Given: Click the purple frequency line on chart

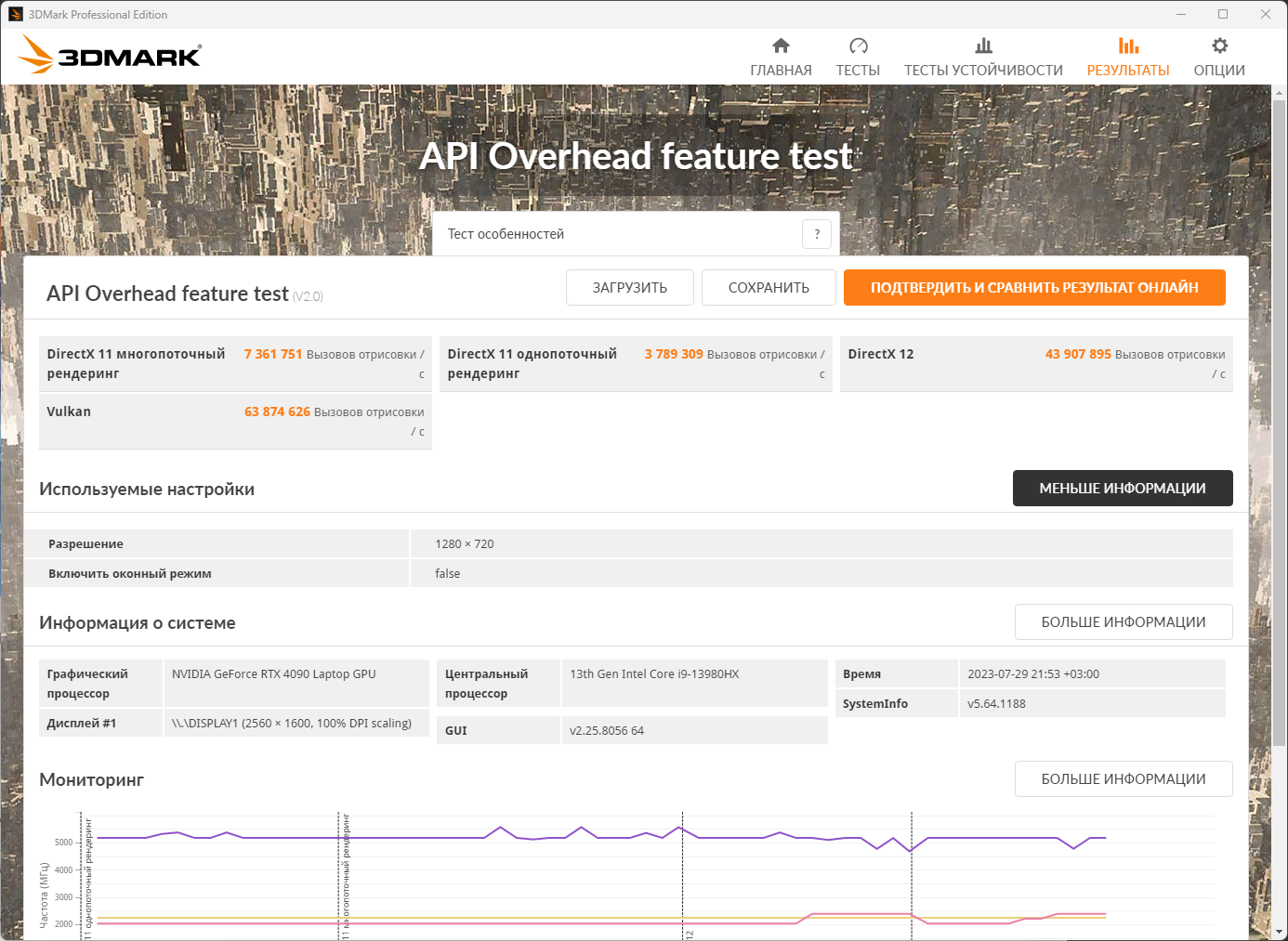Looking at the screenshot, I should coord(418,838).
